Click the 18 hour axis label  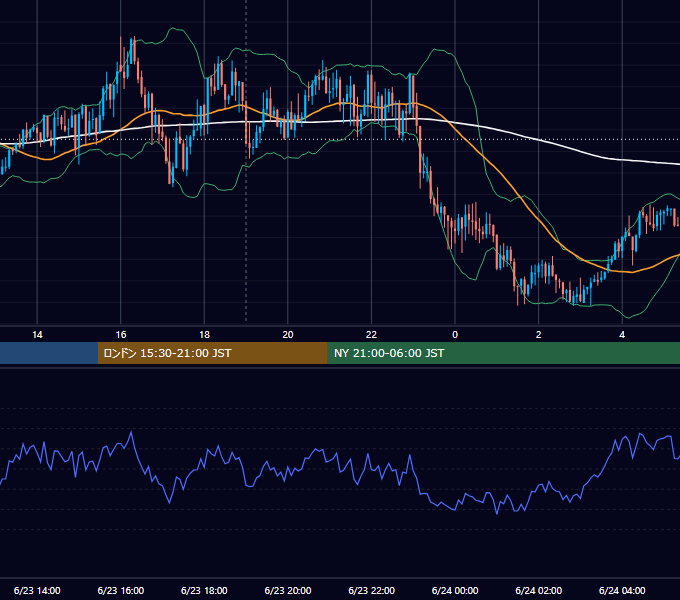204,335
